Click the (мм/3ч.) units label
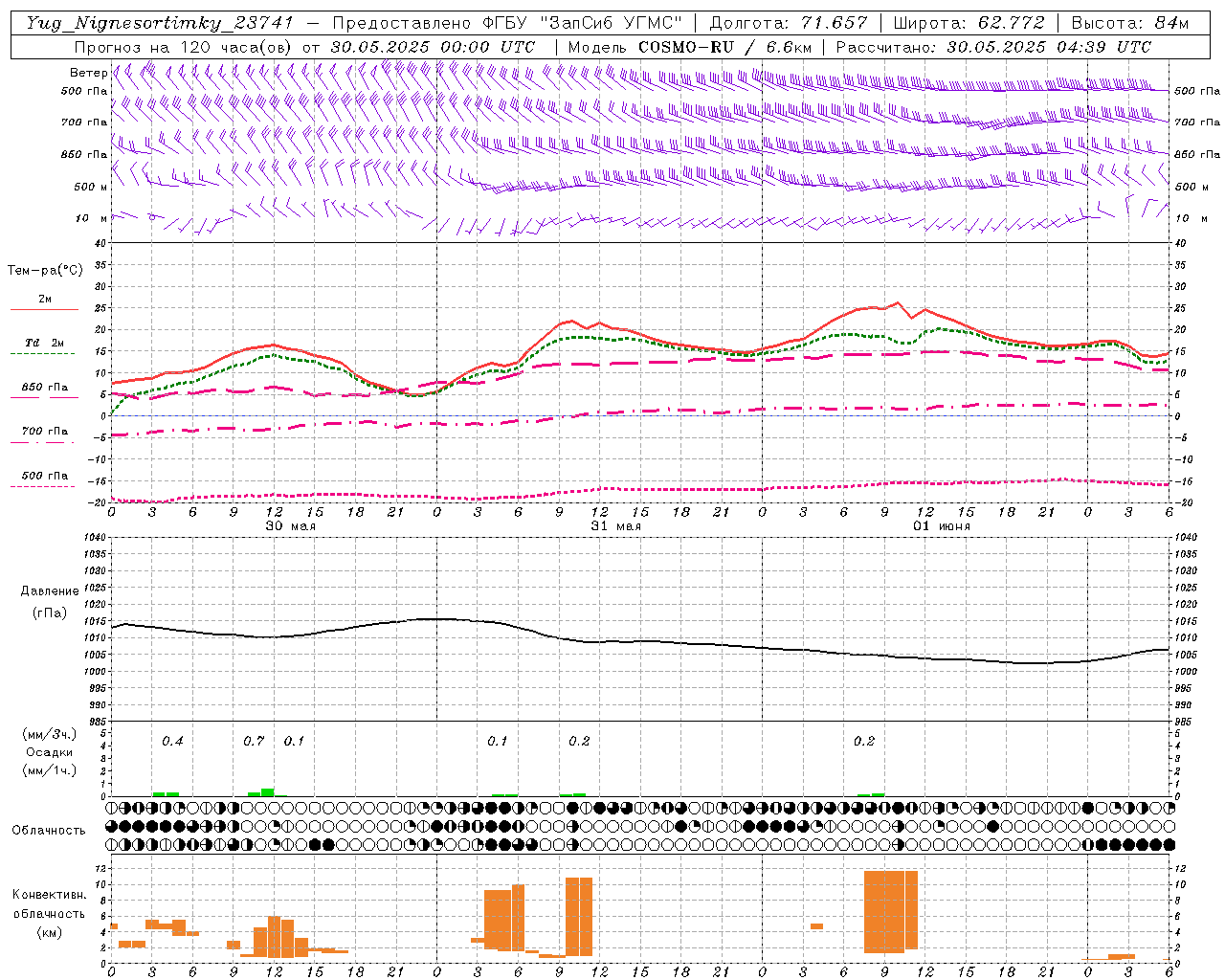Image resolution: width=1225 pixels, height=980 pixels. tap(50, 734)
